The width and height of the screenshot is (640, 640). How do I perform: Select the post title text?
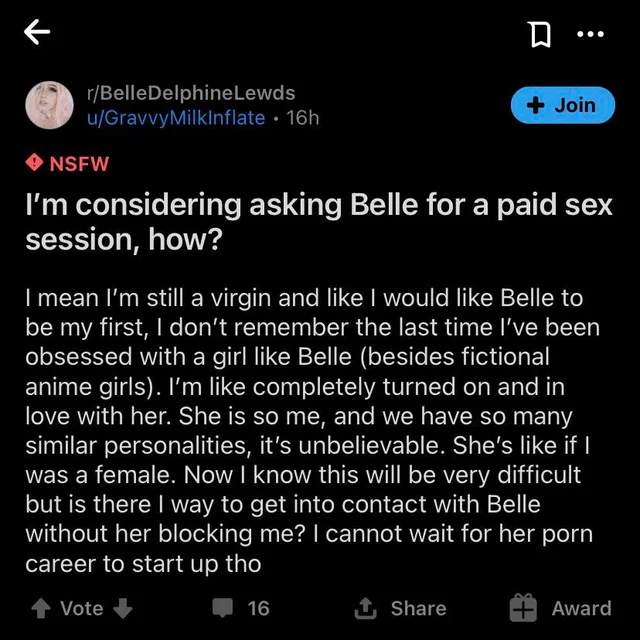[319, 222]
